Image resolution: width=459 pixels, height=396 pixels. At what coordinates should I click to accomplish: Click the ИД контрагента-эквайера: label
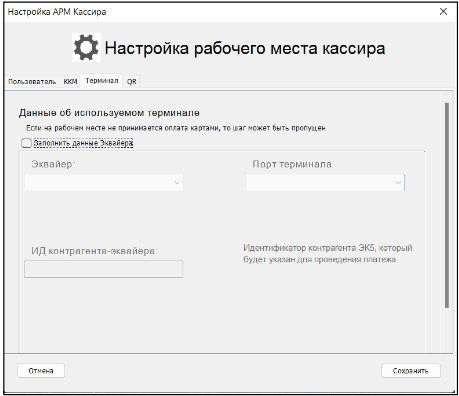pyautogui.click(x=94, y=251)
